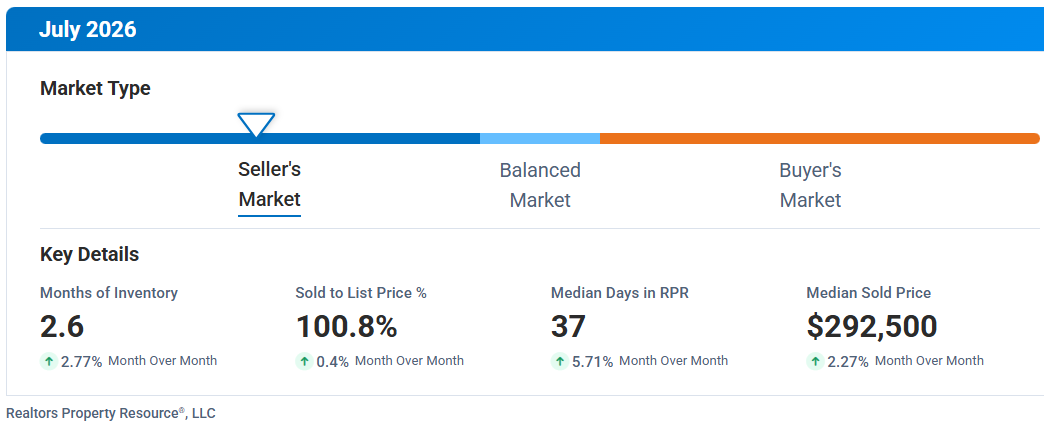Click the up arrow beside 0.4%
Image resolution: width=1044 pixels, height=430 pixels.
[304, 361]
